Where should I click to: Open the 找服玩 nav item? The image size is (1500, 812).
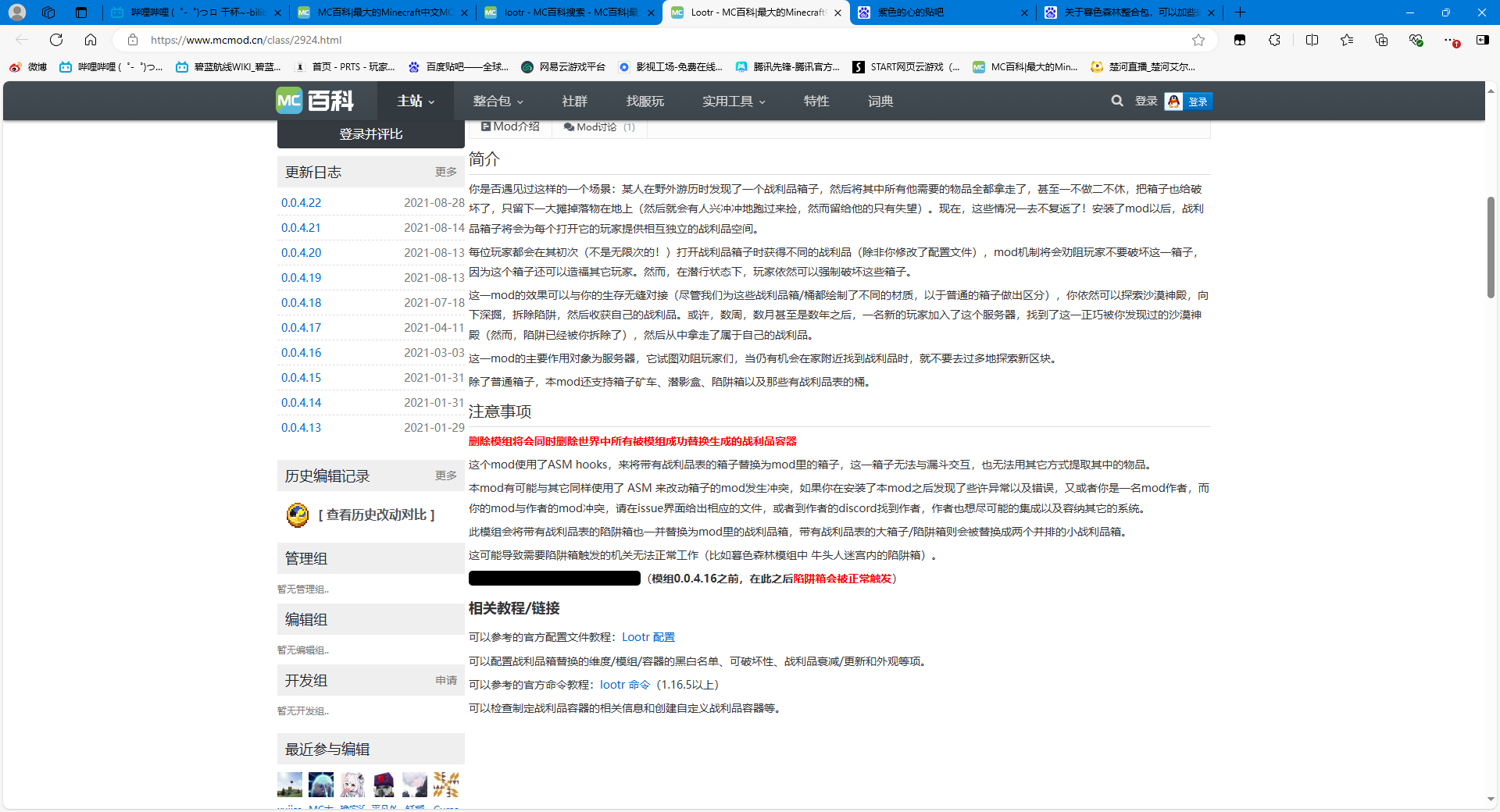click(645, 101)
